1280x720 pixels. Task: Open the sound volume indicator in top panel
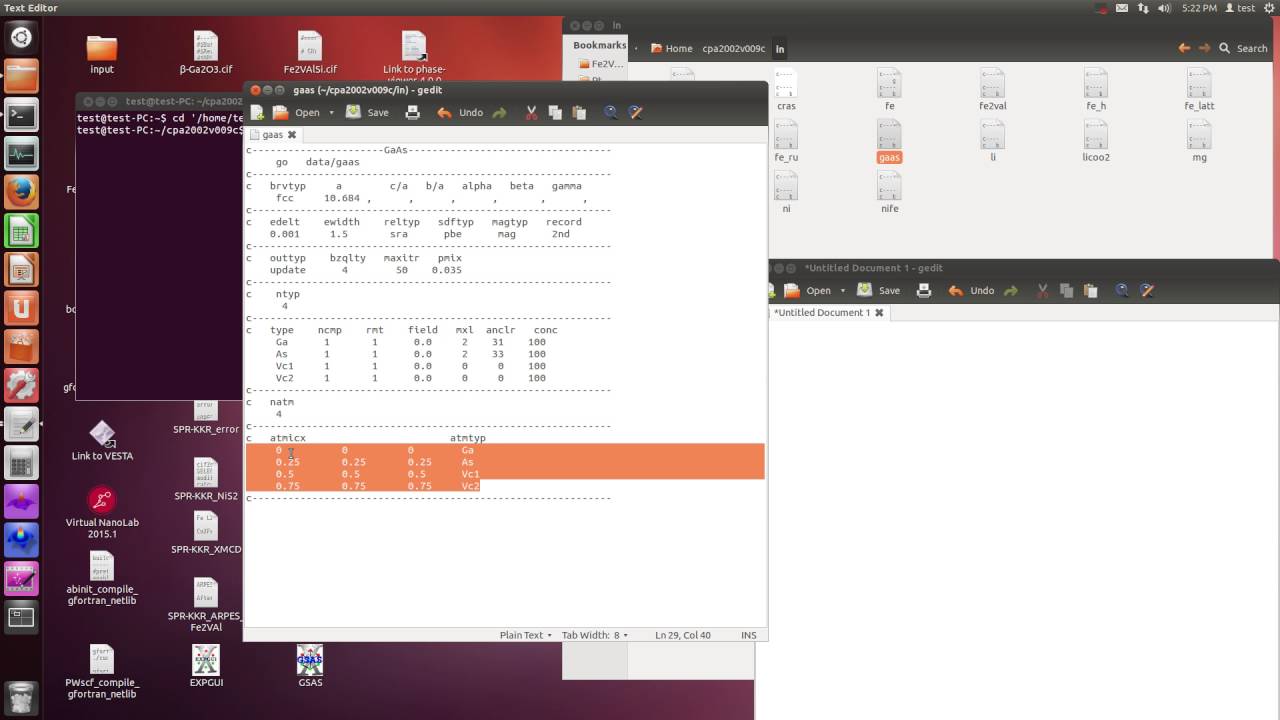[x=1163, y=8]
